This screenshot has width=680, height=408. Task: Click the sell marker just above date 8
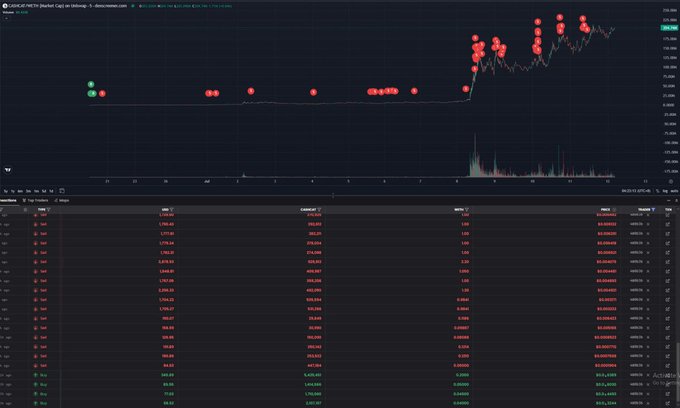coord(465,89)
